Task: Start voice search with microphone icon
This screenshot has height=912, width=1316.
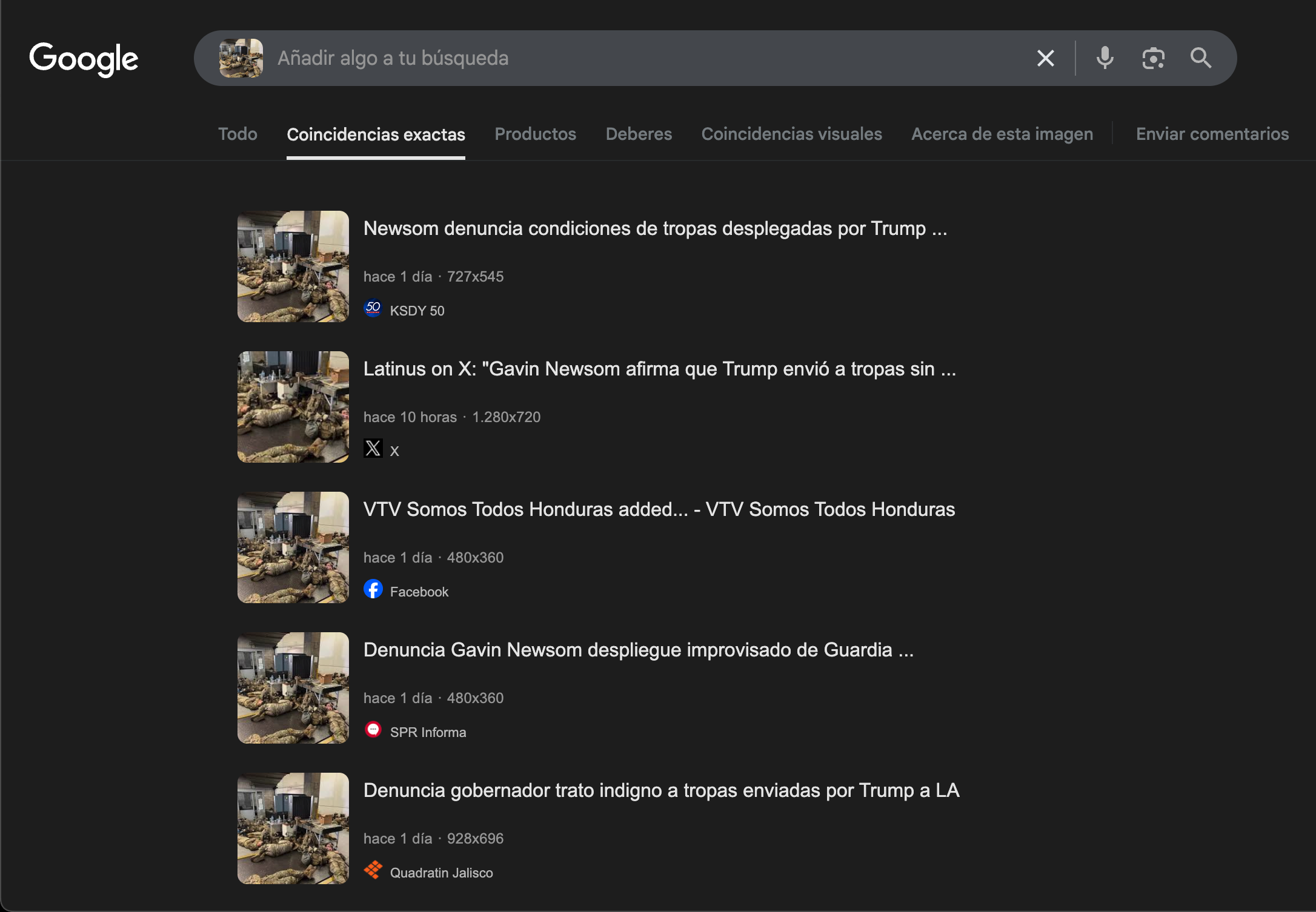Action: (x=1105, y=58)
